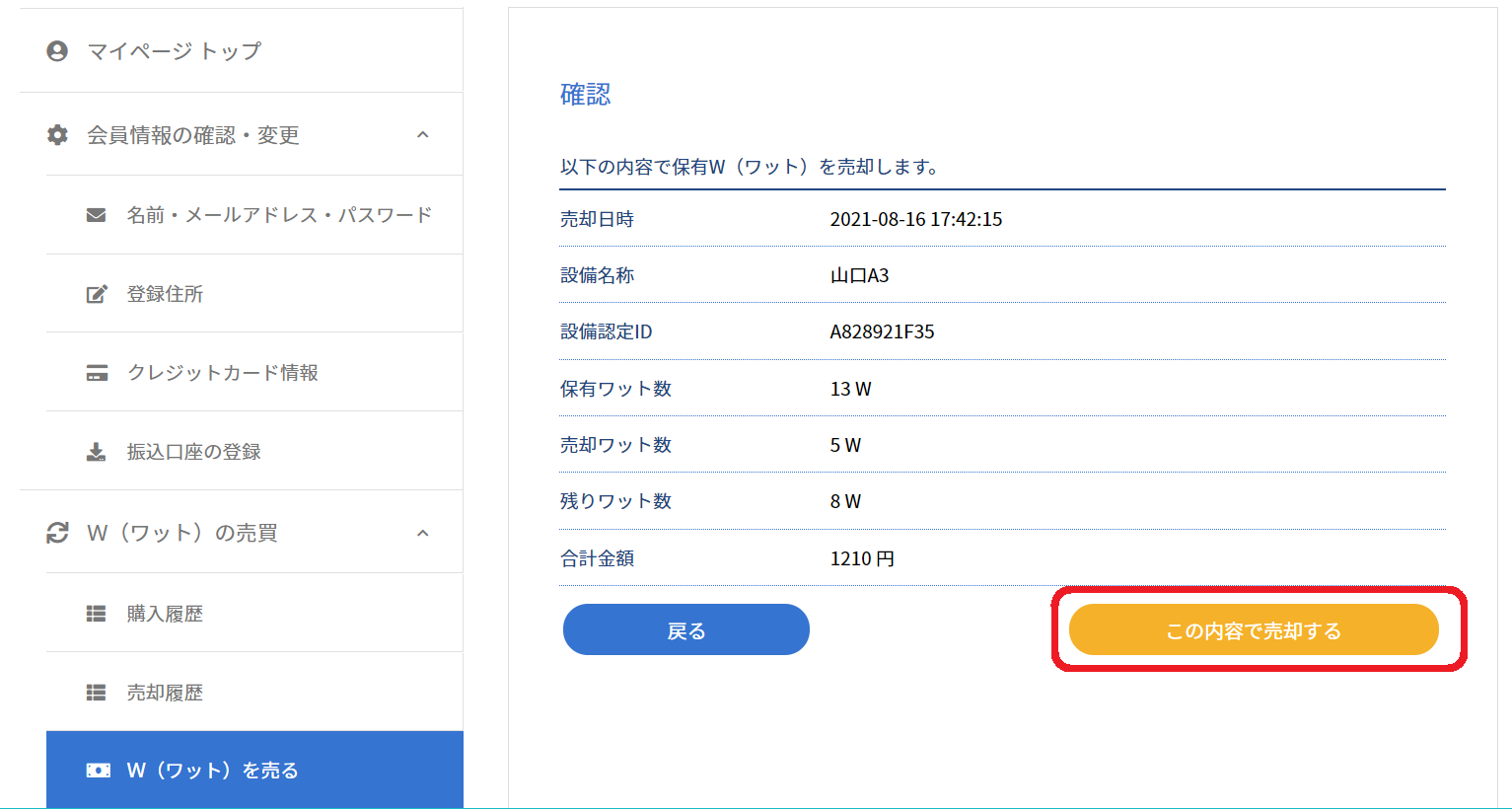Collapse the 会員情報の確認・変更 section chevron
This screenshot has width=1512, height=809.
pyautogui.click(x=423, y=135)
